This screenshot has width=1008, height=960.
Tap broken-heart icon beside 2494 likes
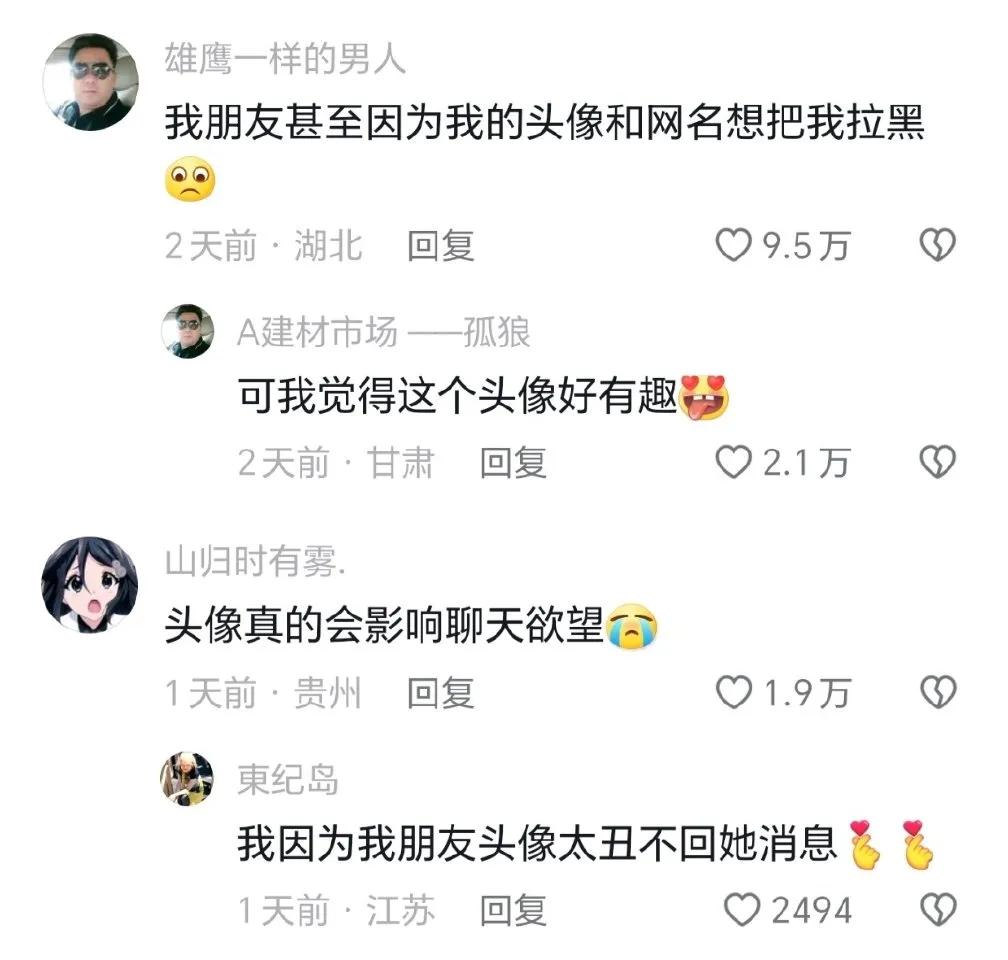(x=937, y=910)
